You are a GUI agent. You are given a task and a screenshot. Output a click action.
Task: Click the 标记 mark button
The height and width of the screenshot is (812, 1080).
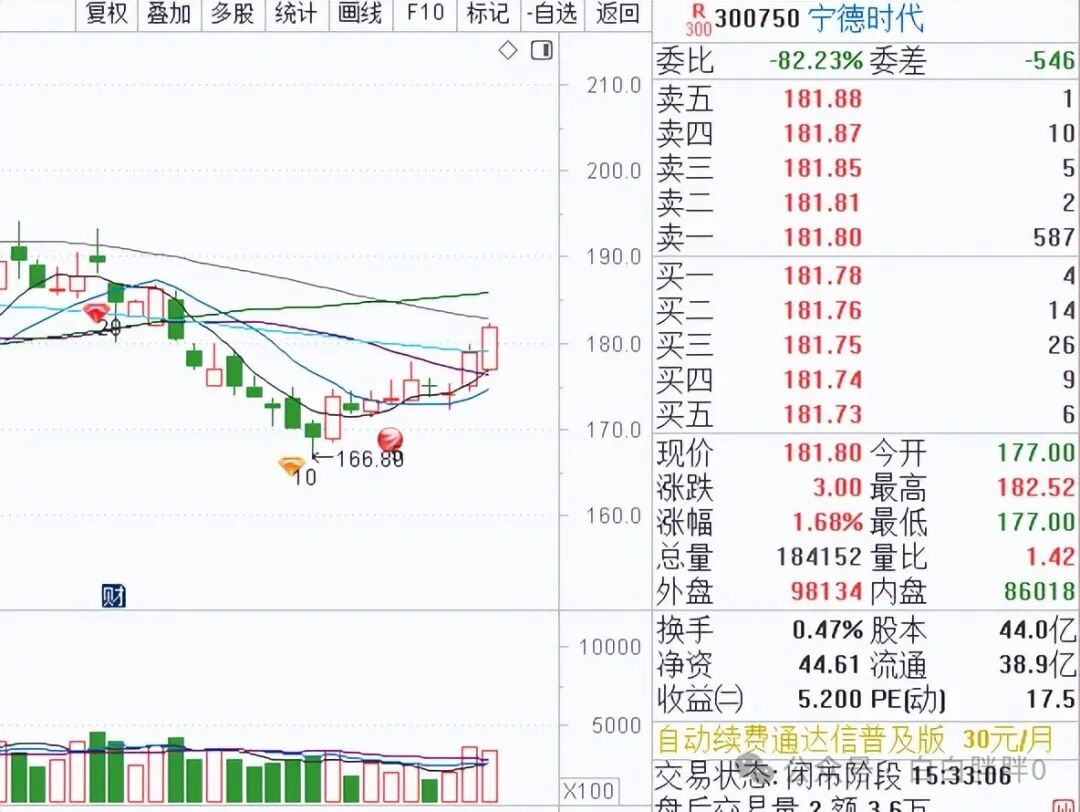tap(488, 13)
